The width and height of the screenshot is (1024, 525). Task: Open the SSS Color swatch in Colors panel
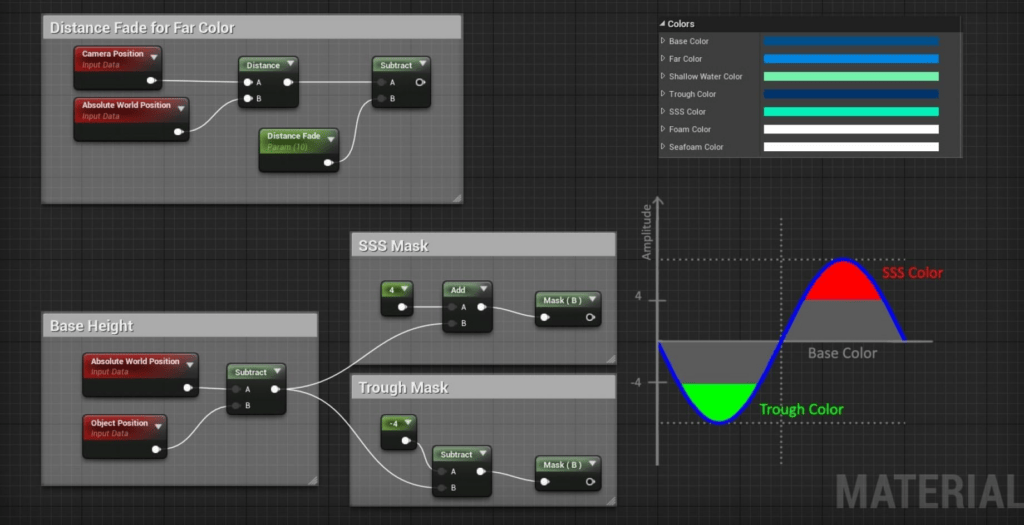pyautogui.click(x=851, y=112)
